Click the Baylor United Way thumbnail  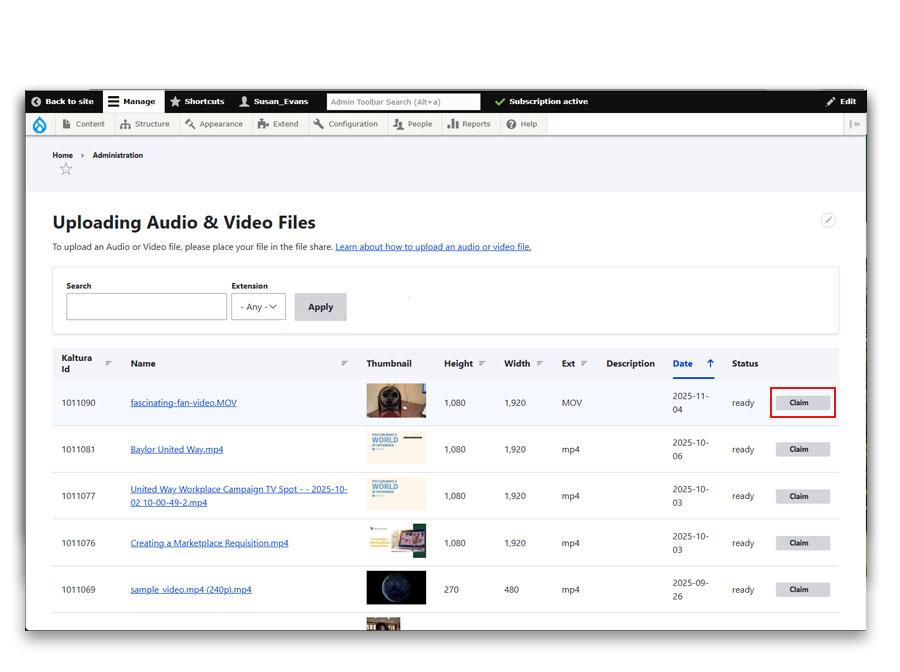point(396,447)
